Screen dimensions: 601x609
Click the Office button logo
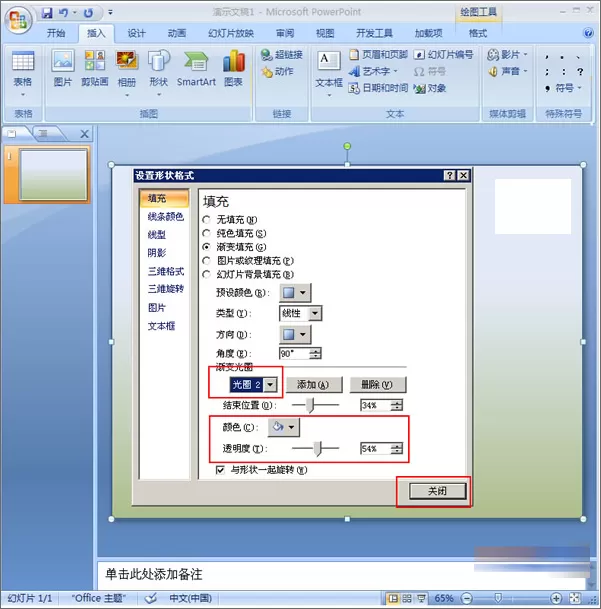tap(17, 19)
